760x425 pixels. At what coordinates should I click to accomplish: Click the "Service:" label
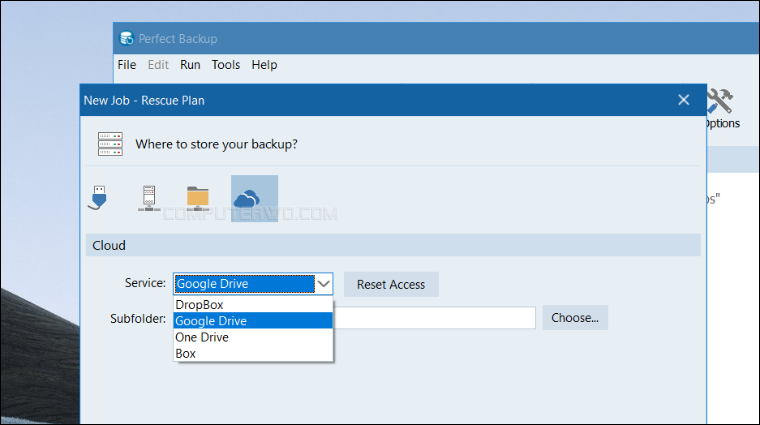145,283
